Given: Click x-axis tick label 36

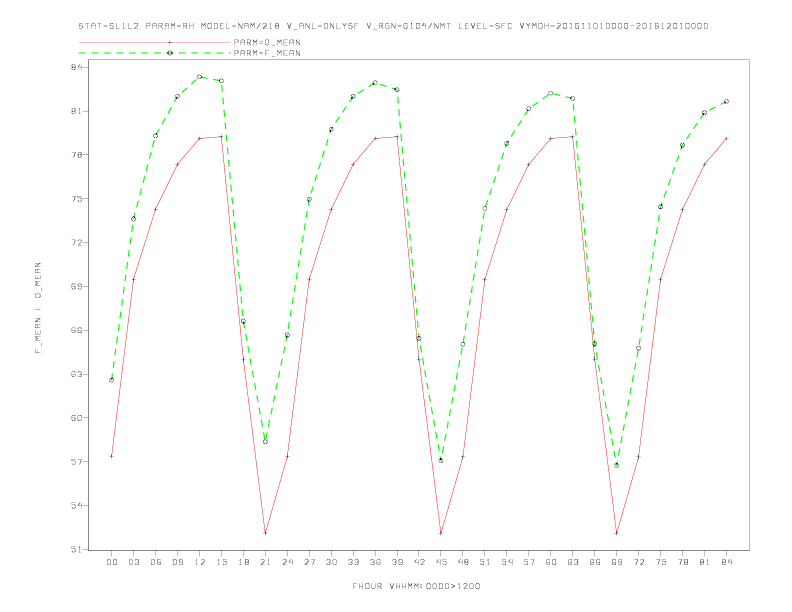Looking at the screenshot, I should point(375,562).
